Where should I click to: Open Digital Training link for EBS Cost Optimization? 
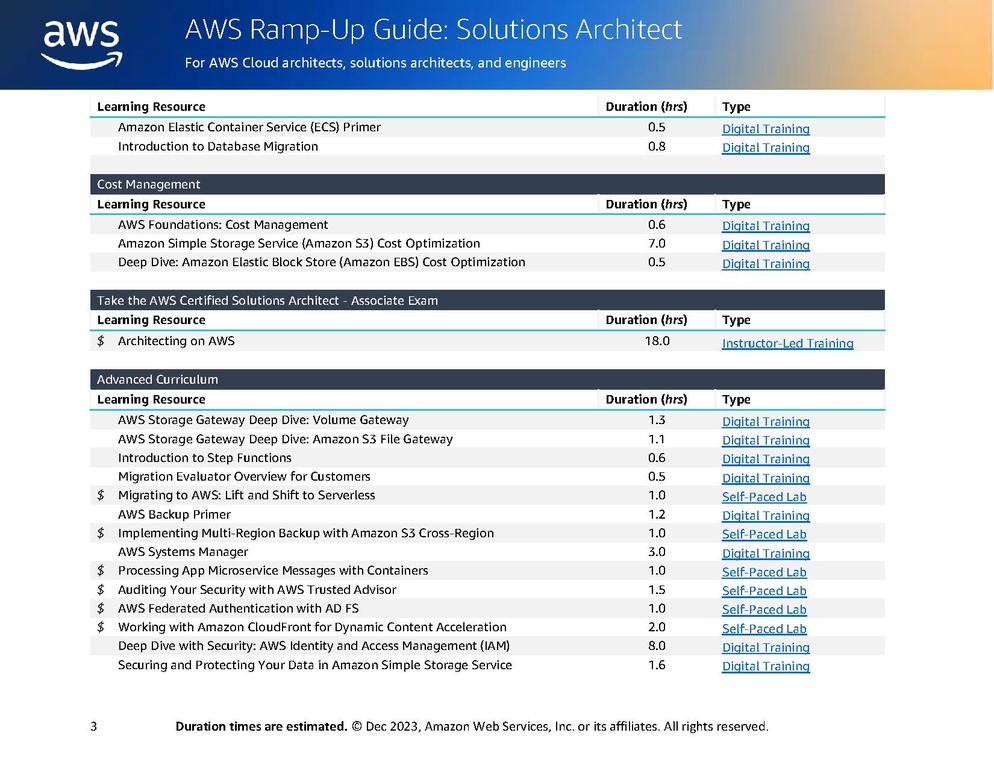766,264
